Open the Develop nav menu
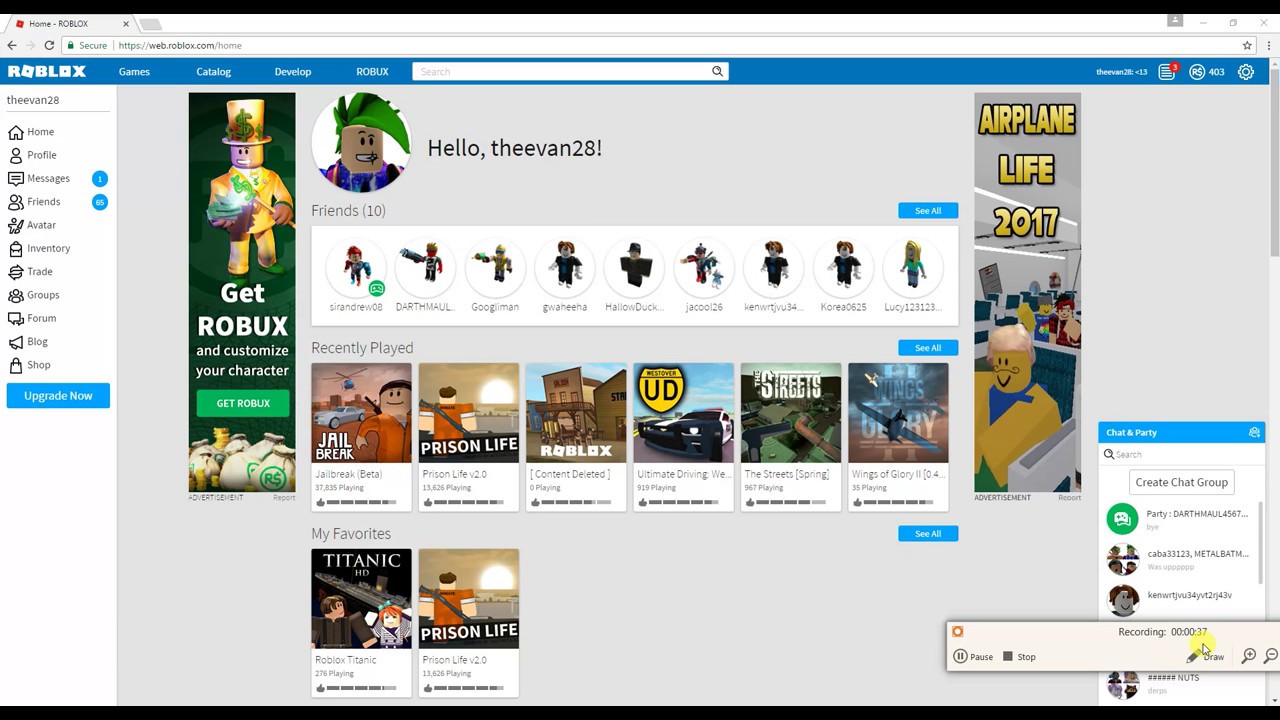Viewport: 1280px width, 720px height. coord(293,71)
